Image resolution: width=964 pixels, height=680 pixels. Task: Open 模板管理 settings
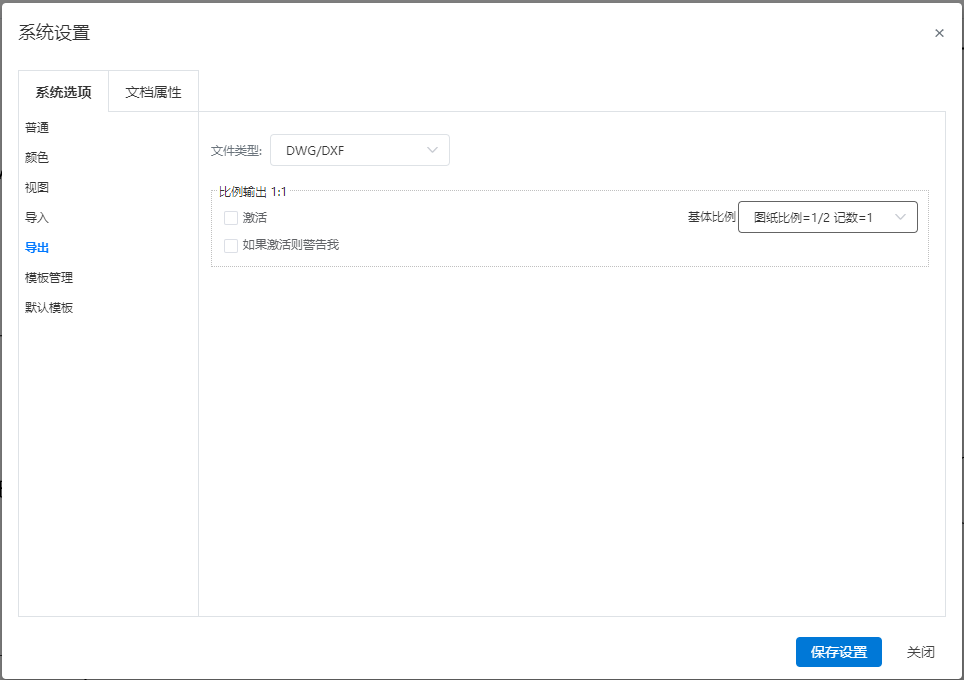tap(49, 278)
